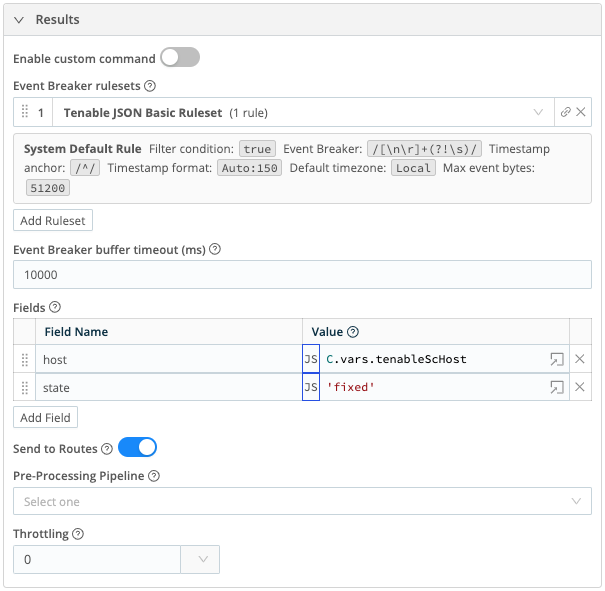Disable the Send to Routes toggle
The image size is (605, 591).
coord(137,447)
